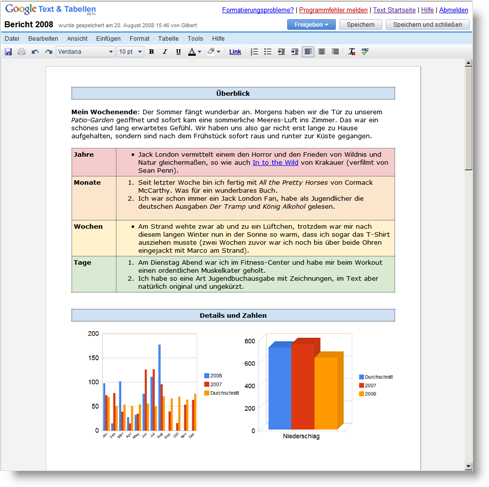
Task: Open the Tools menu
Action: [195, 39]
